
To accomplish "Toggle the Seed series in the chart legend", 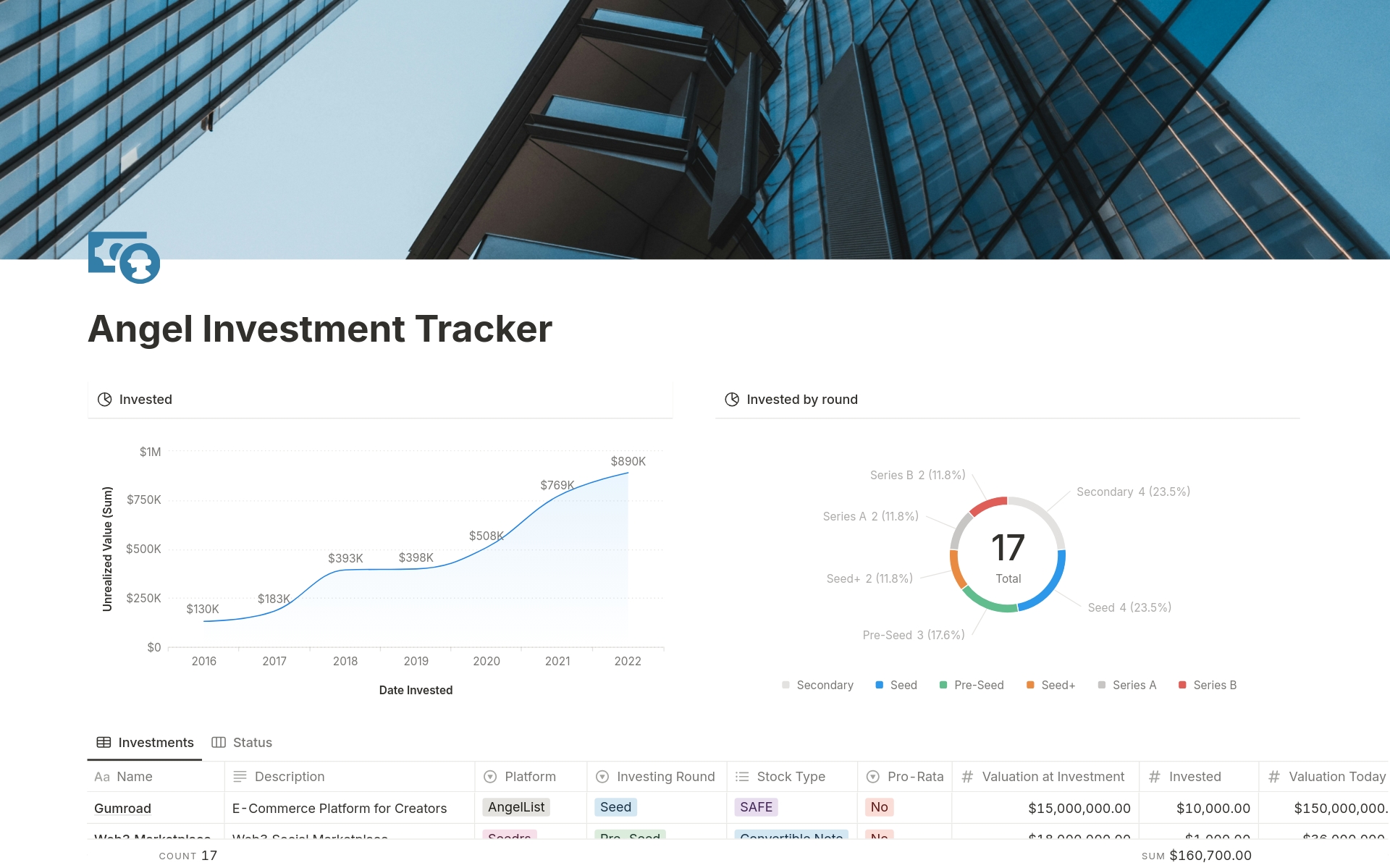I will pos(896,685).
